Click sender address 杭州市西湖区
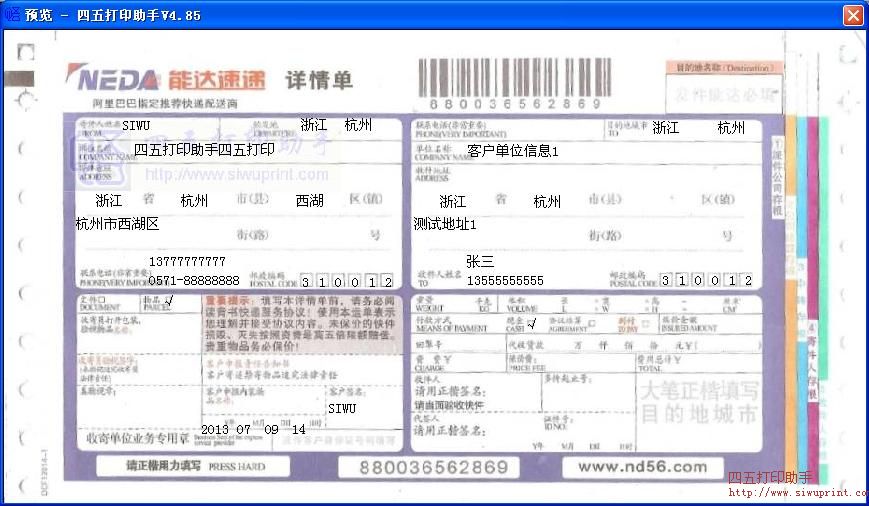869x506 pixels. click(x=117, y=224)
